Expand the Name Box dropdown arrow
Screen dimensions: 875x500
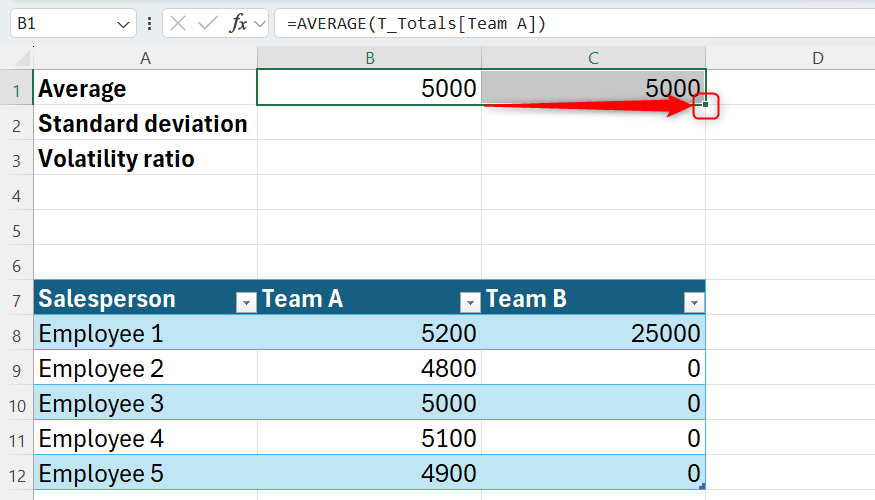[123, 24]
